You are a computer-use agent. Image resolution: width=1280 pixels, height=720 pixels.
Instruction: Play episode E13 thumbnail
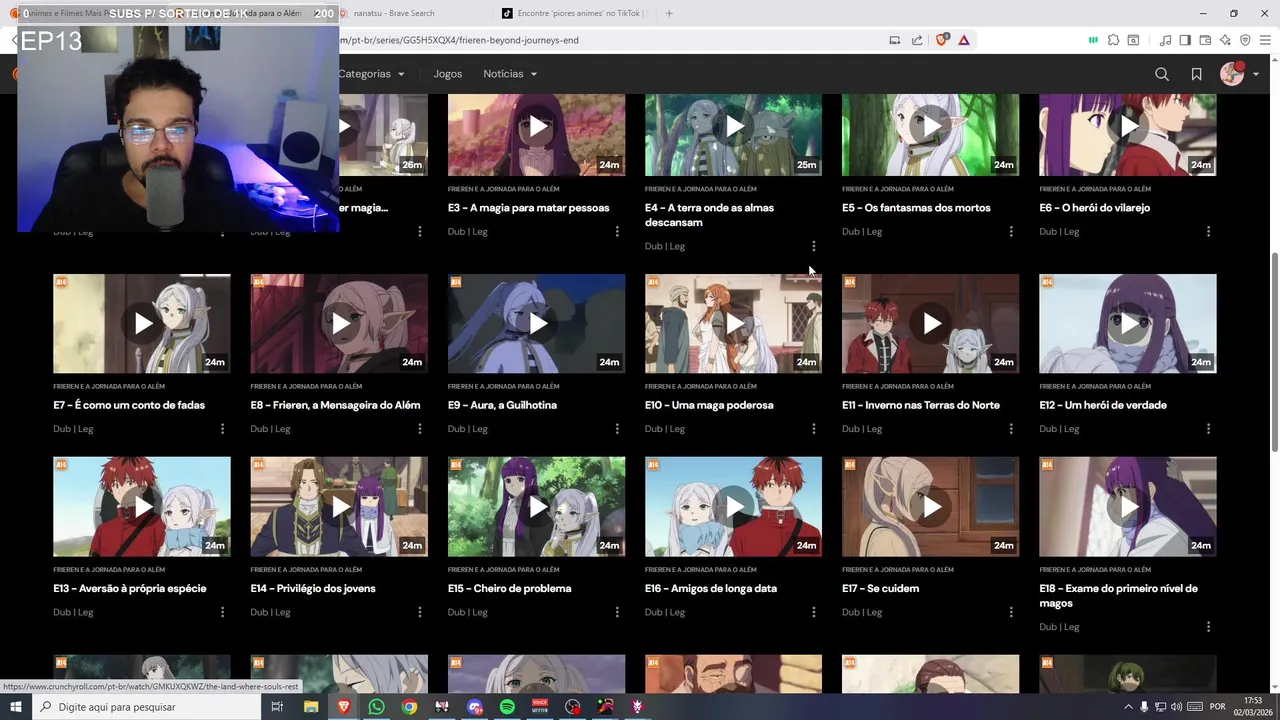pos(142,507)
